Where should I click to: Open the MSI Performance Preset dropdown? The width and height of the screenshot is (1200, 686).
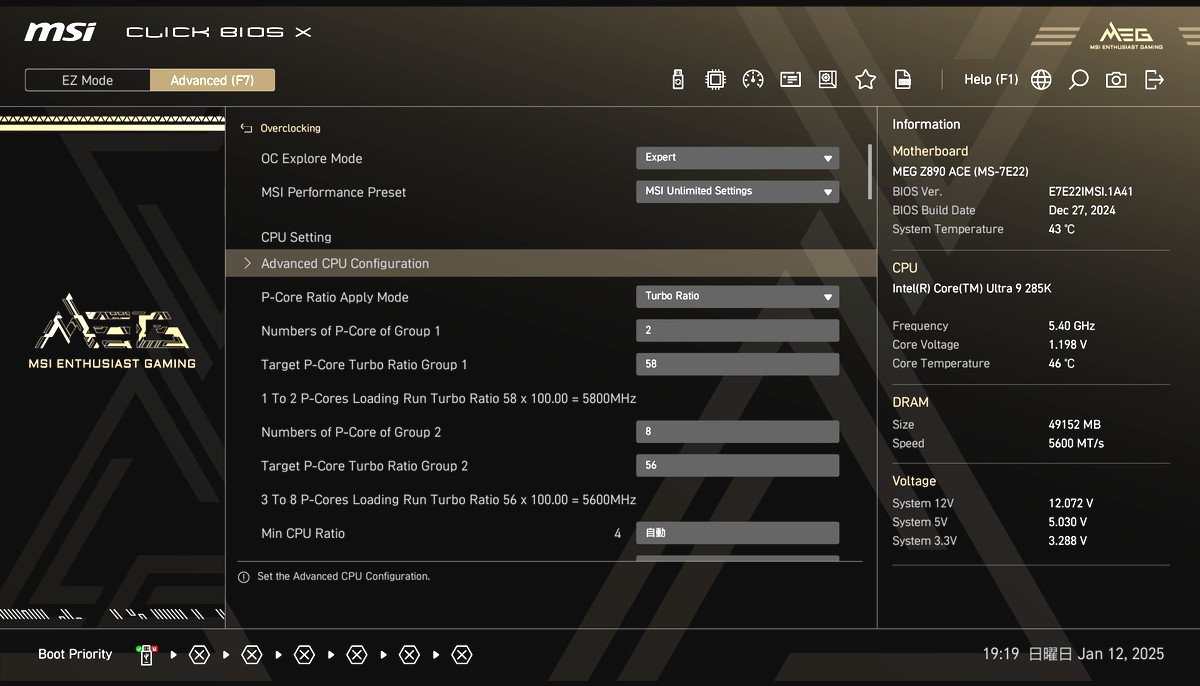pos(738,191)
